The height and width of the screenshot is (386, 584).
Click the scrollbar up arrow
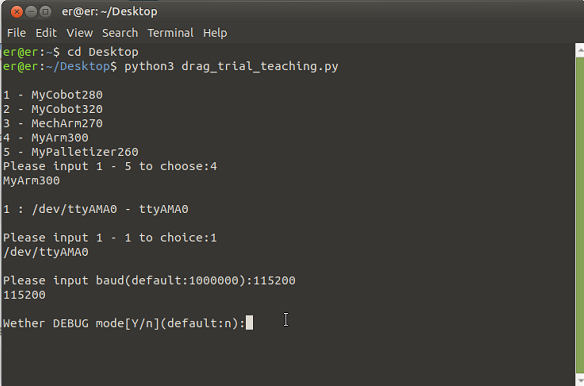[580, 50]
